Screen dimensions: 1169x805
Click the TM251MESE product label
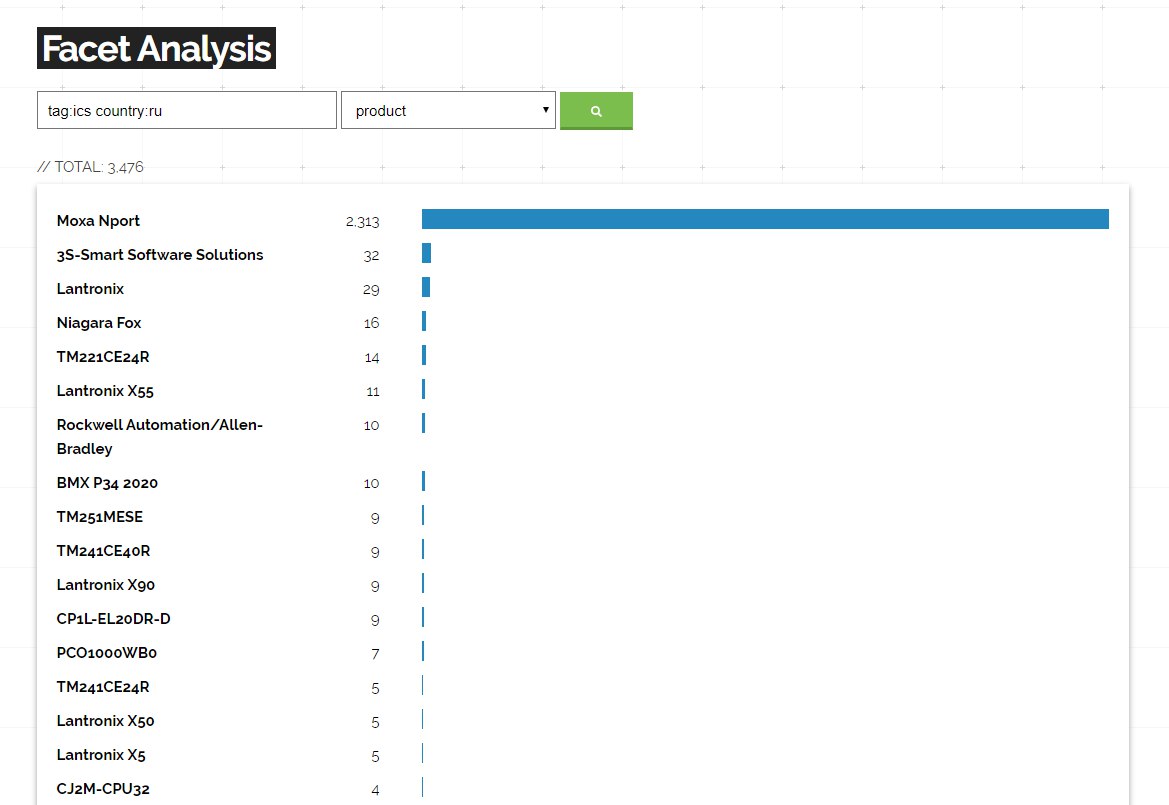(x=99, y=517)
